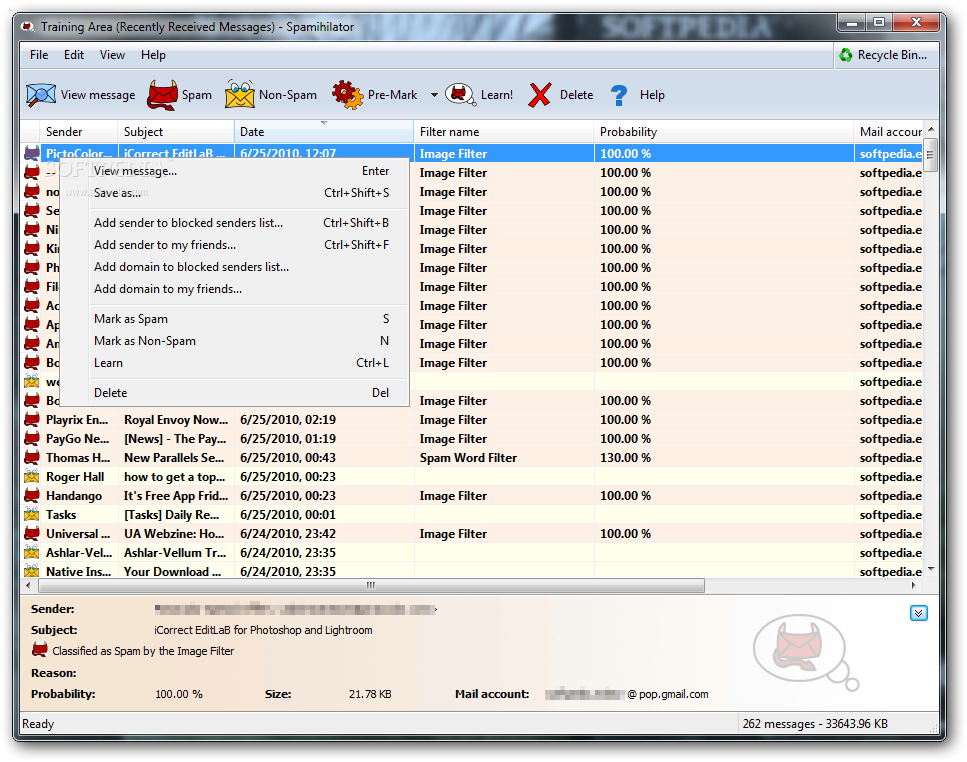The height and width of the screenshot is (762, 967).
Task: Select the '[Tasks] Daily Re...' subject
Action: (171, 515)
